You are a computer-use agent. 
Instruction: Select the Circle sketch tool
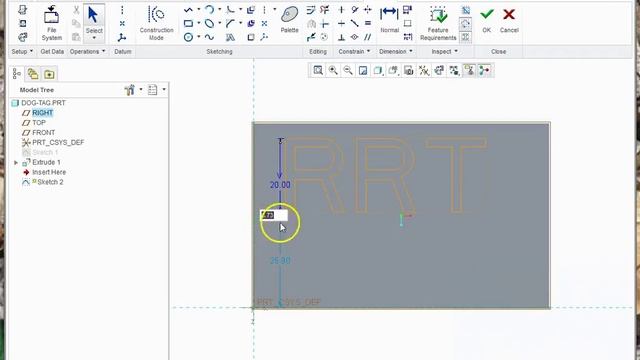[x=188, y=37]
